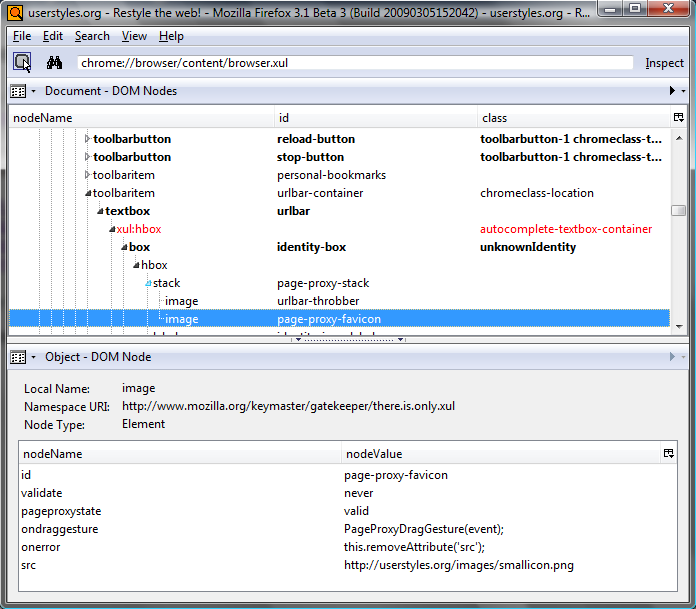Image resolution: width=696 pixels, height=609 pixels.
Task: Open Document pane right arrow menu
Action: click(672, 91)
